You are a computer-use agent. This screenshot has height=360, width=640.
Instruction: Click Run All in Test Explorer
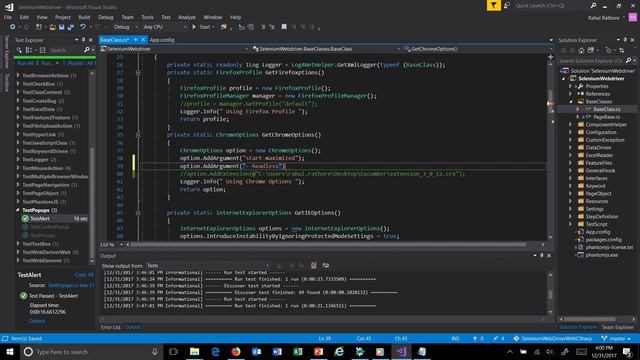(25, 63)
